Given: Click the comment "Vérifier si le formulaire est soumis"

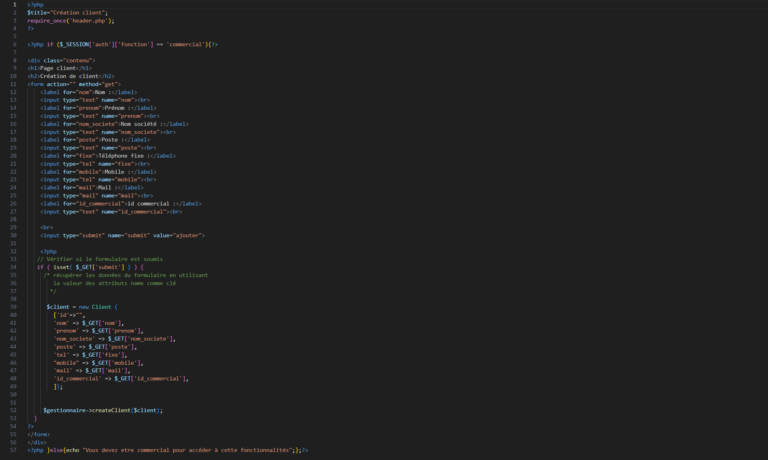Looking at the screenshot, I should [100, 259].
